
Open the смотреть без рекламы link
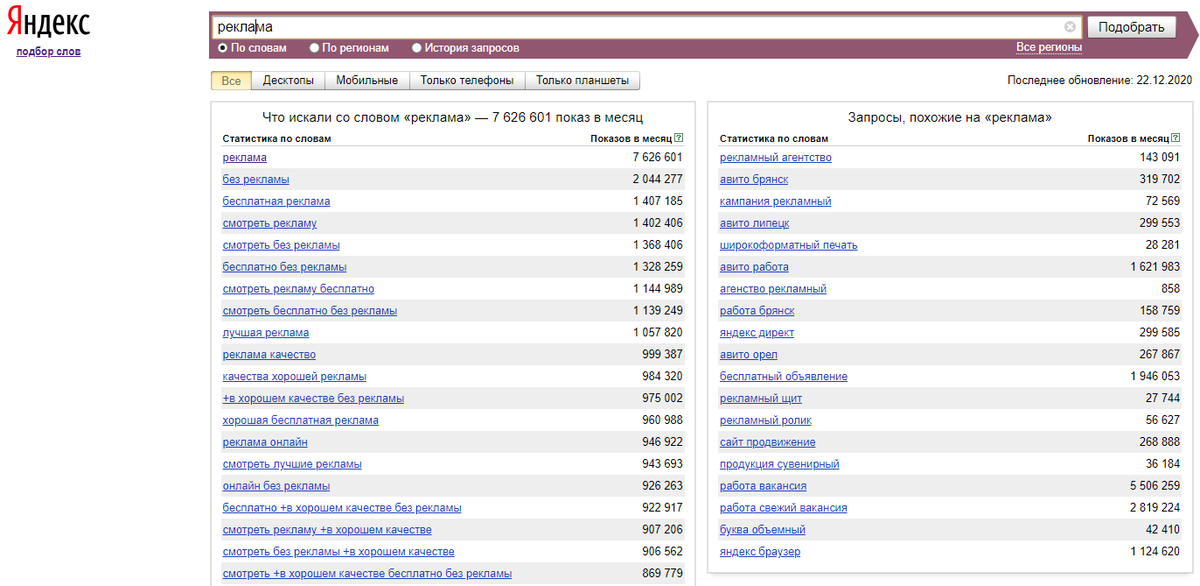tap(281, 245)
